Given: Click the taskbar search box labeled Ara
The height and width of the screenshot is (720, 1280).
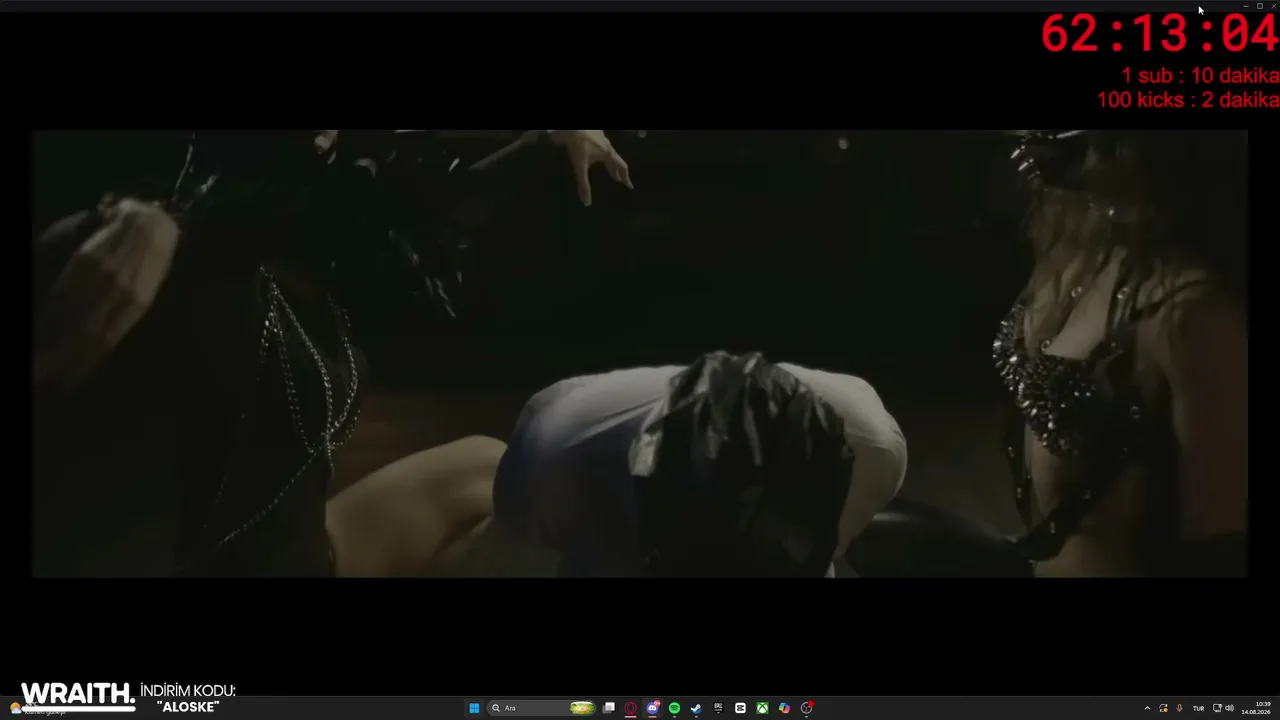Looking at the screenshot, I should [x=541, y=708].
